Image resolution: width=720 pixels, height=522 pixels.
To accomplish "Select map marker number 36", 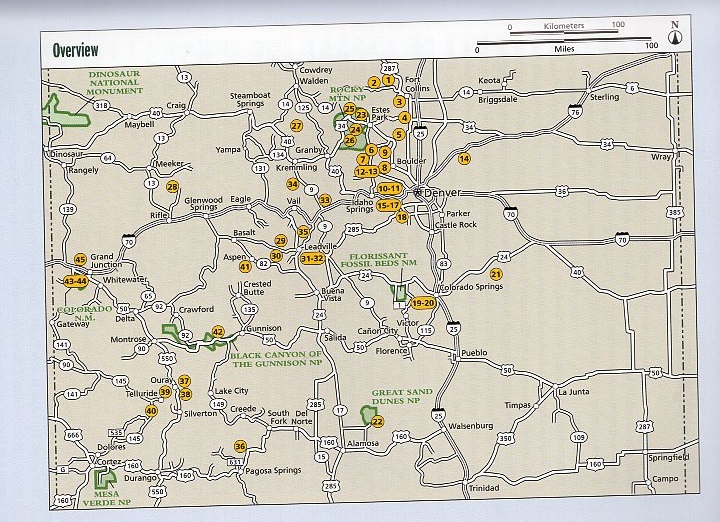I will click(240, 446).
